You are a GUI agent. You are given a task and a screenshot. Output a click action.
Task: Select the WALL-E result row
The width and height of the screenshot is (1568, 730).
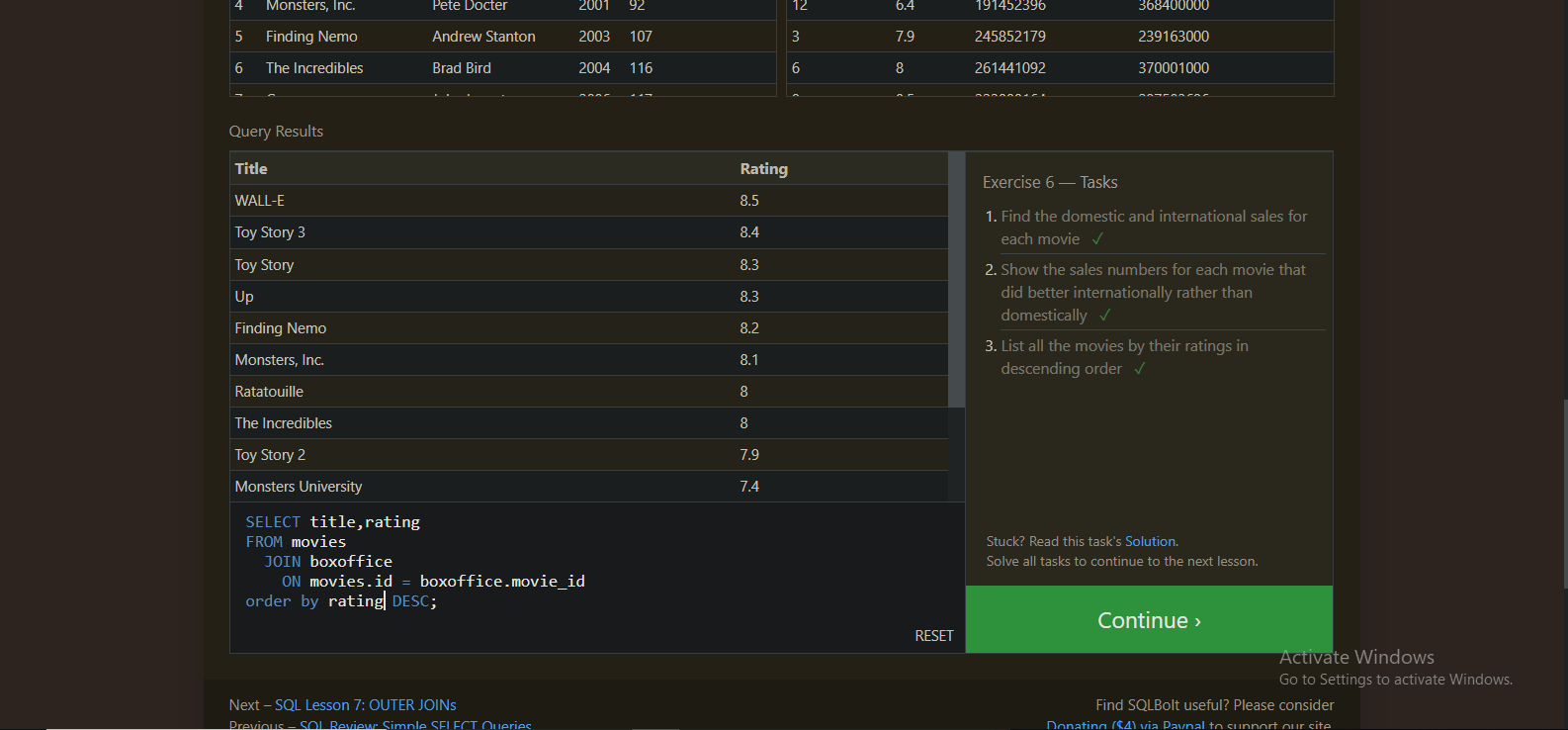tap(589, 201)
